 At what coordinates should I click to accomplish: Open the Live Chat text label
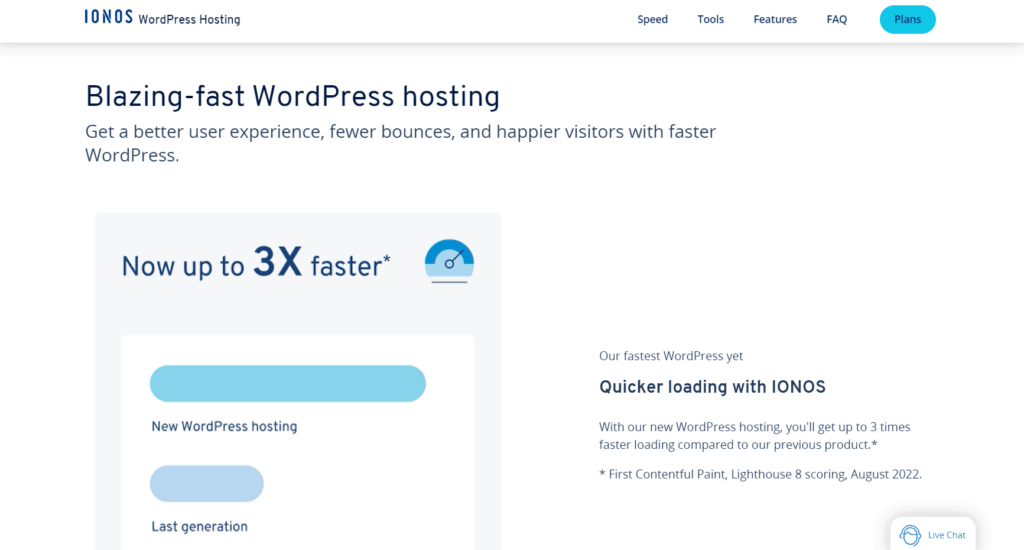(x=946, y=535)
